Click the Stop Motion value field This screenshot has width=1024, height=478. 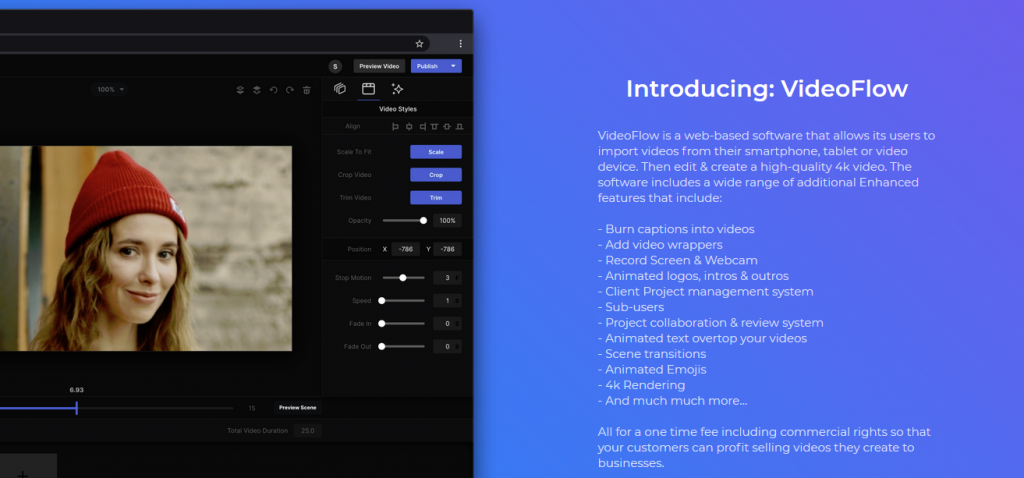pyautogui.click(x=447, y=278)
